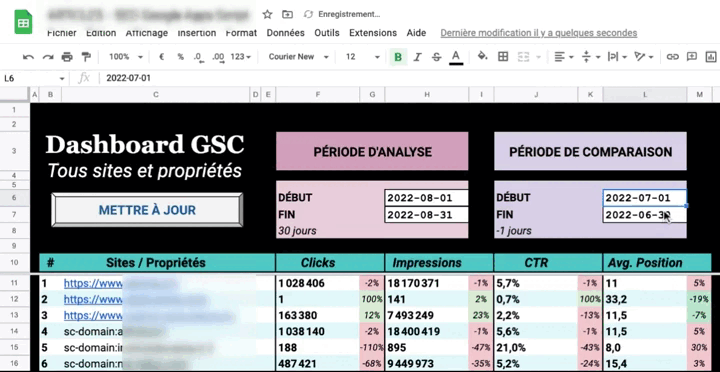This screenshot has width=720, height=372.
Task: Click the Google Sheets home logo
Action: (23, 22)
